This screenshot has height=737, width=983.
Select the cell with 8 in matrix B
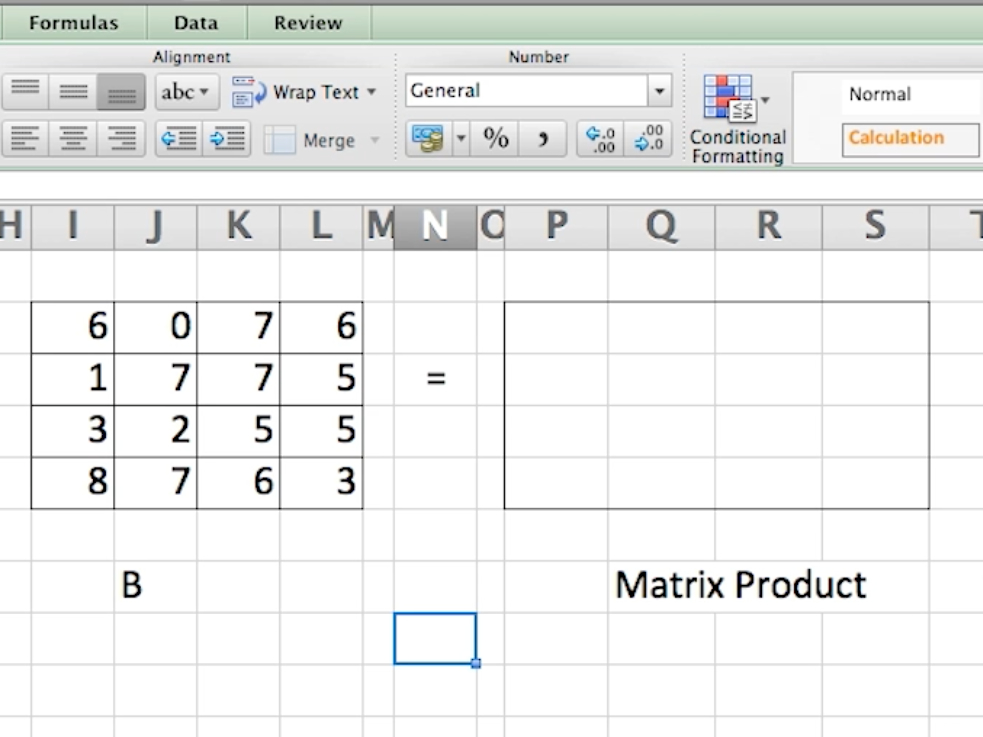coord(73,483)
